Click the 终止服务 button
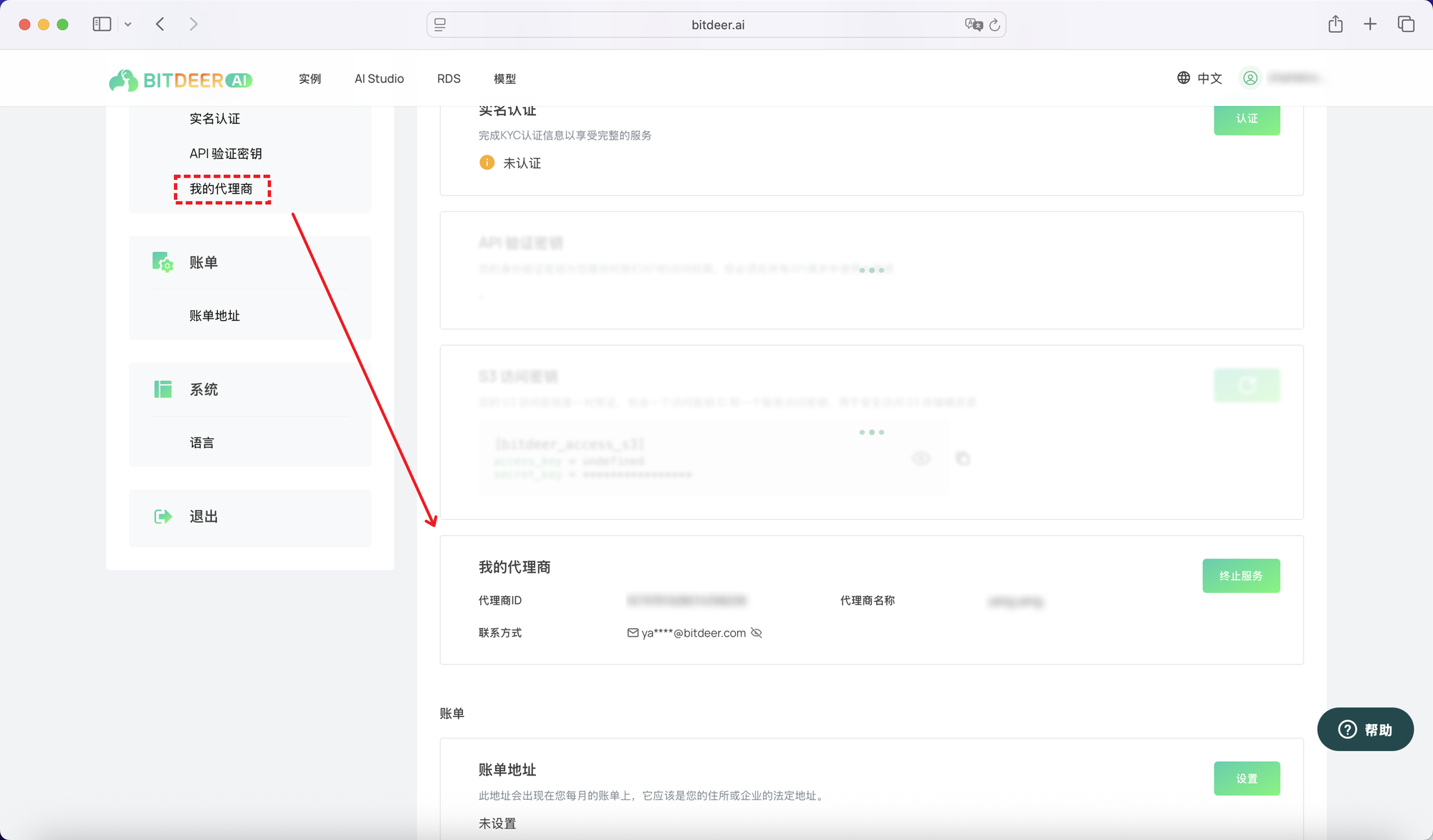This screenshot has height=840, width=1433. (x=1241, y=576)
